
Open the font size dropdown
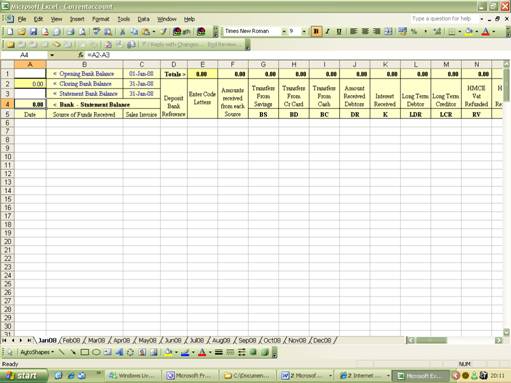(304, 31)
